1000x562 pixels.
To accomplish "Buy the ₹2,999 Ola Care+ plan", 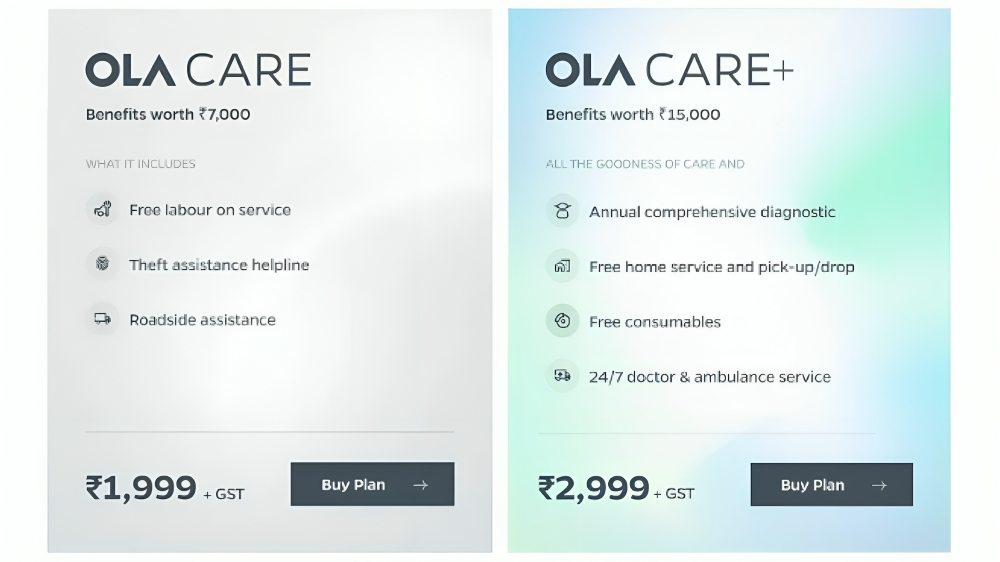I will point(832,485).
